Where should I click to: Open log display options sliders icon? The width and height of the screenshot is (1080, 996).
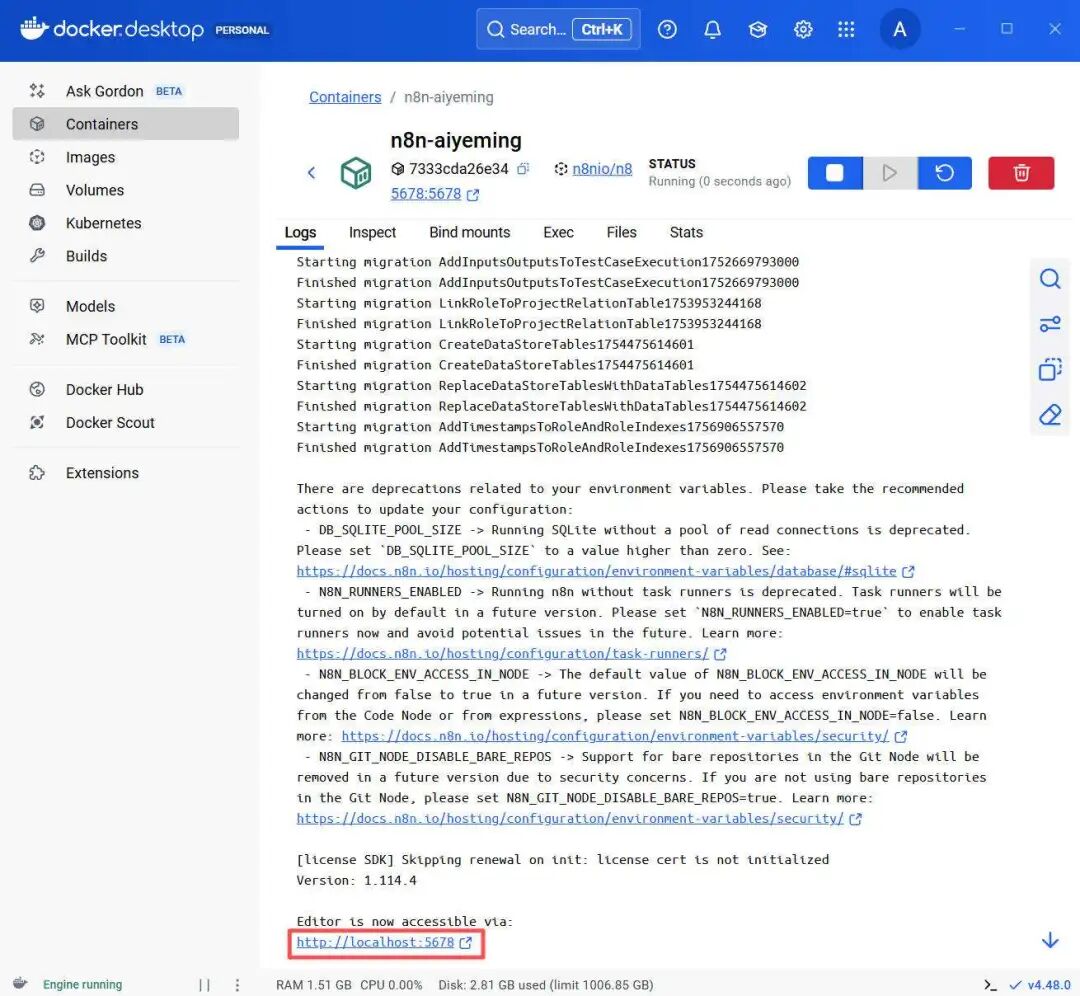pos(1050,324)
